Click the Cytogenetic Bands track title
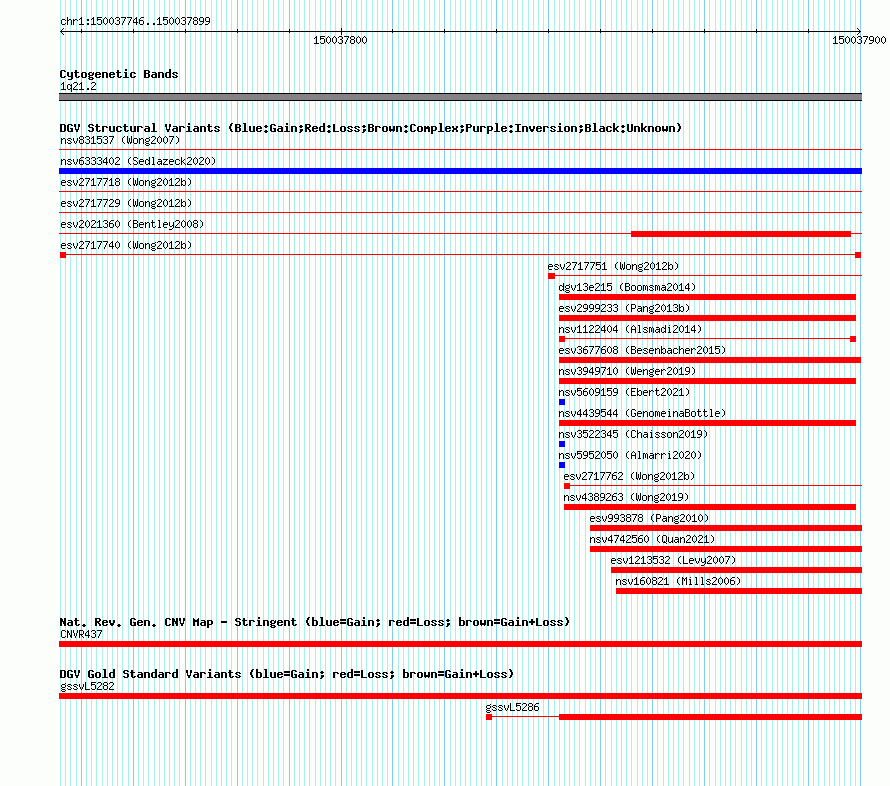890x786 pixels. tap(119, 74)
